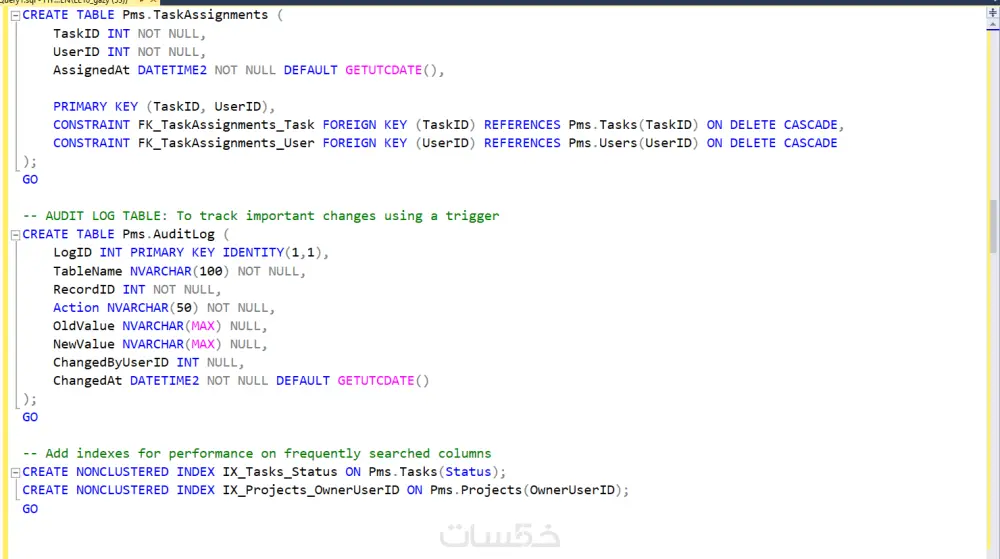Click the table name "Pms.TaskAssignments"
Viewport: 1000px width, 559px height.
(x=195, y=15)
